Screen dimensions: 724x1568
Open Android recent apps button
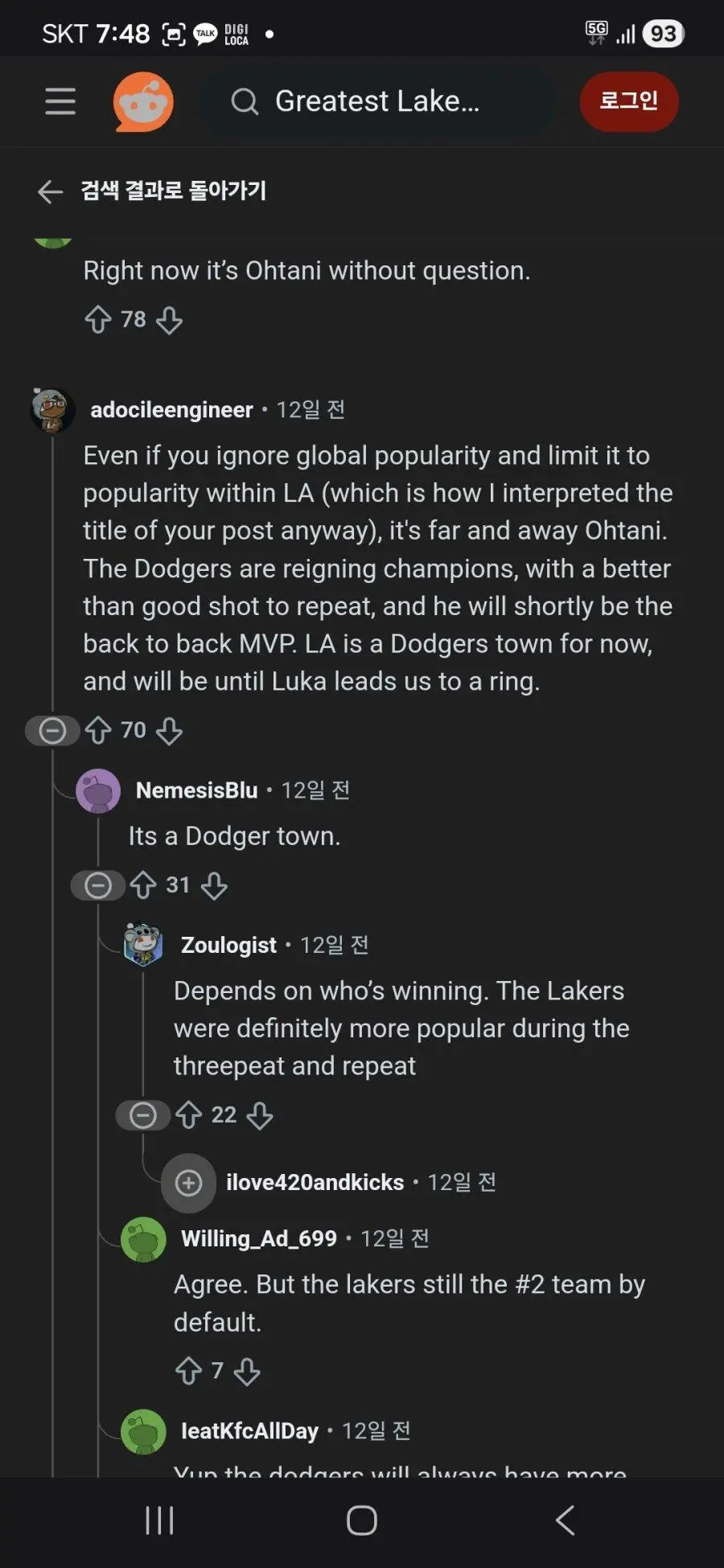(x=159, y=1521)
